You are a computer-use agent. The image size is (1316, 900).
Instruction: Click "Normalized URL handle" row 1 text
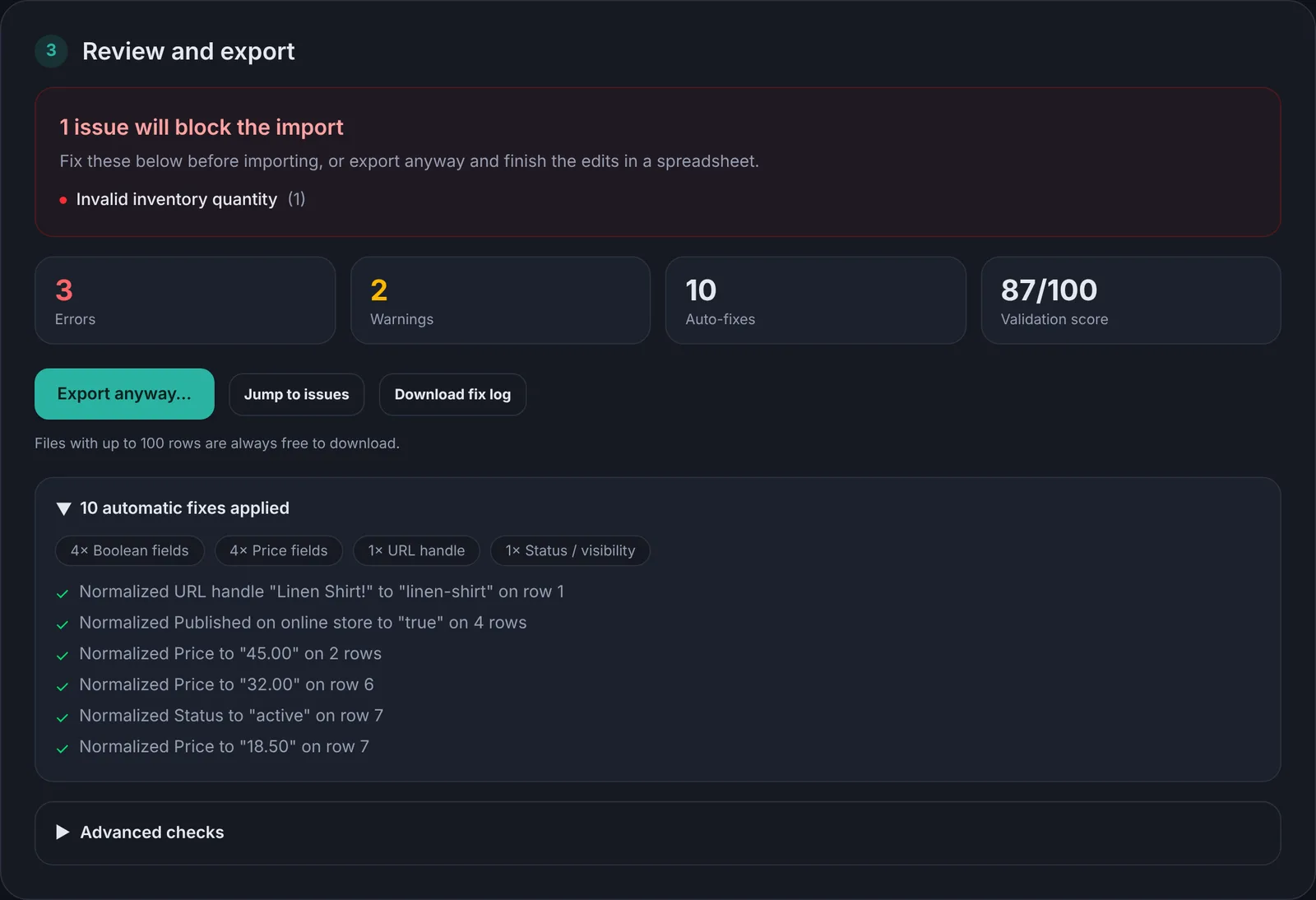[x=322, y=591]
